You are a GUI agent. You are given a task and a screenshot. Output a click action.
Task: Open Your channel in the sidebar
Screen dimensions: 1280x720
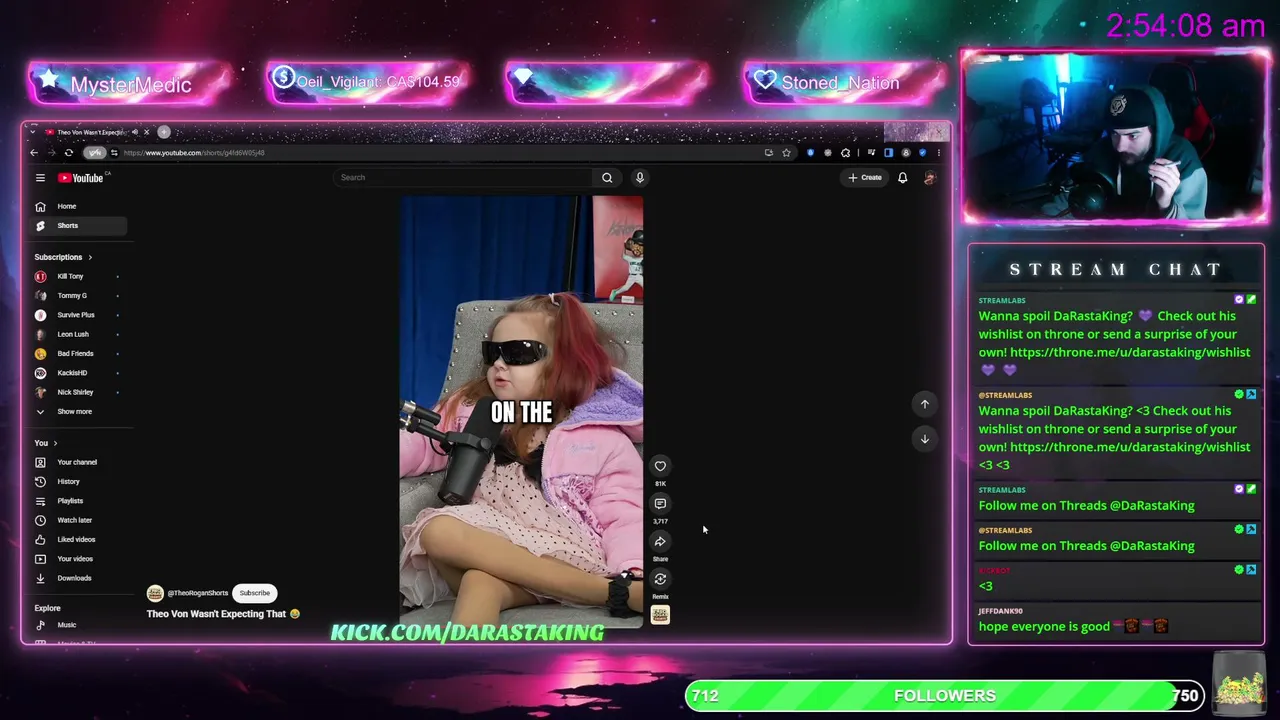point(80,462)
